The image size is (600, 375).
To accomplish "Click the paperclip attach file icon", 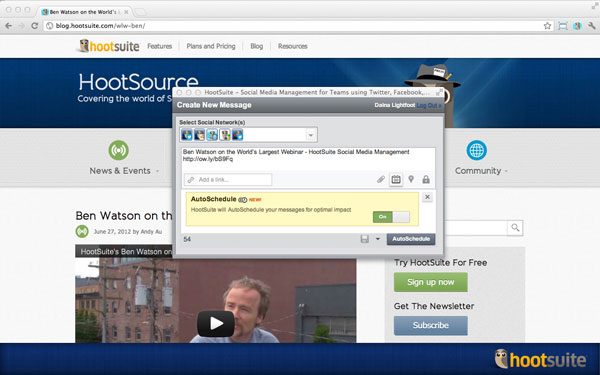I will pos(380,179).
